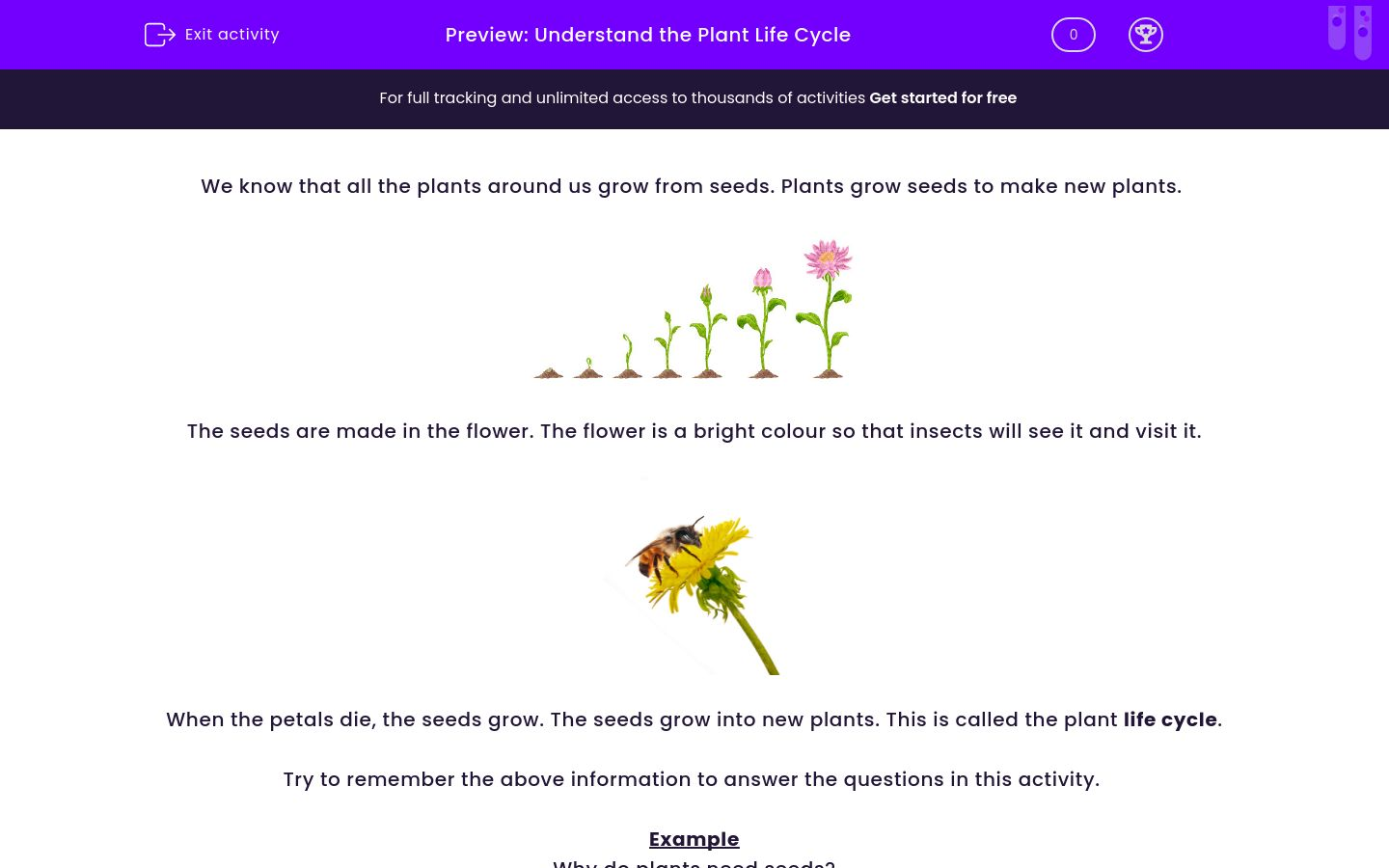Image resolution: width=1389 pixels, height=868 pixels.
Task: Open the trophy achievements icon
Action: coord(1146,35)
